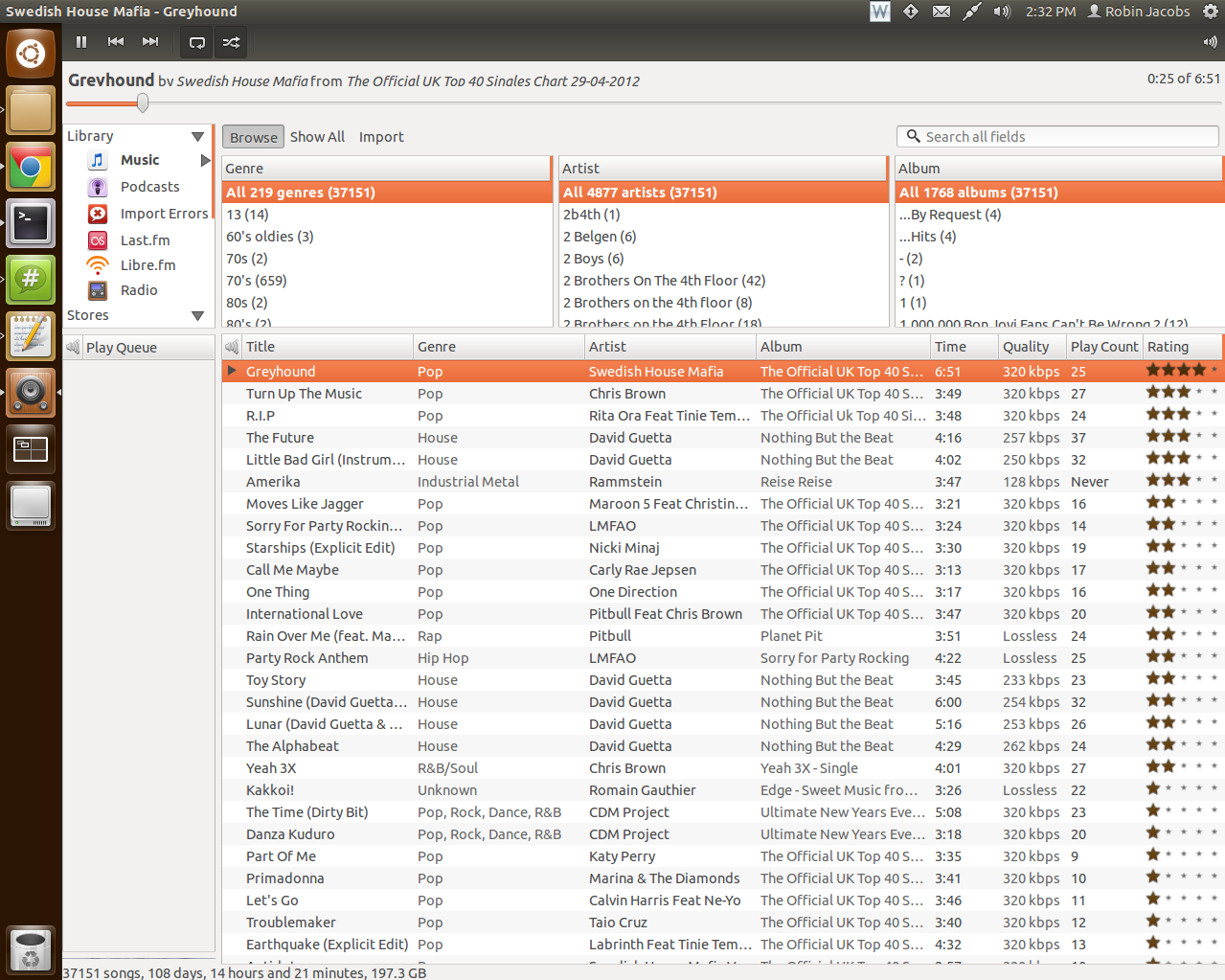1225x980 pixels.
Task: Open the IRC chat app in launcher
Action: [31, 280]
